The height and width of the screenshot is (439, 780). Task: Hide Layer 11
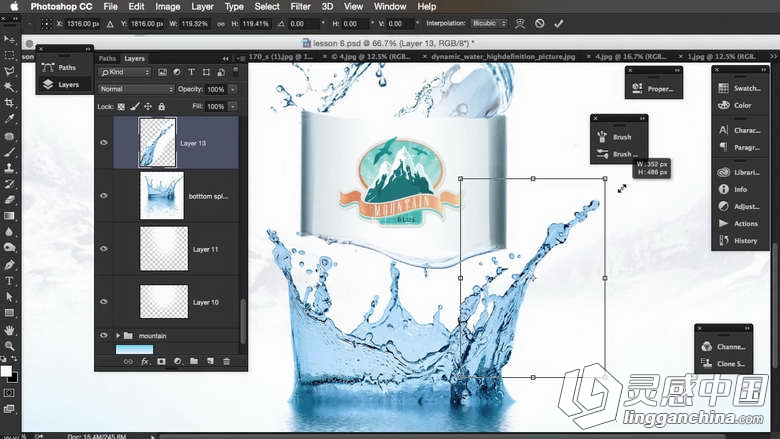click(104, 249)
